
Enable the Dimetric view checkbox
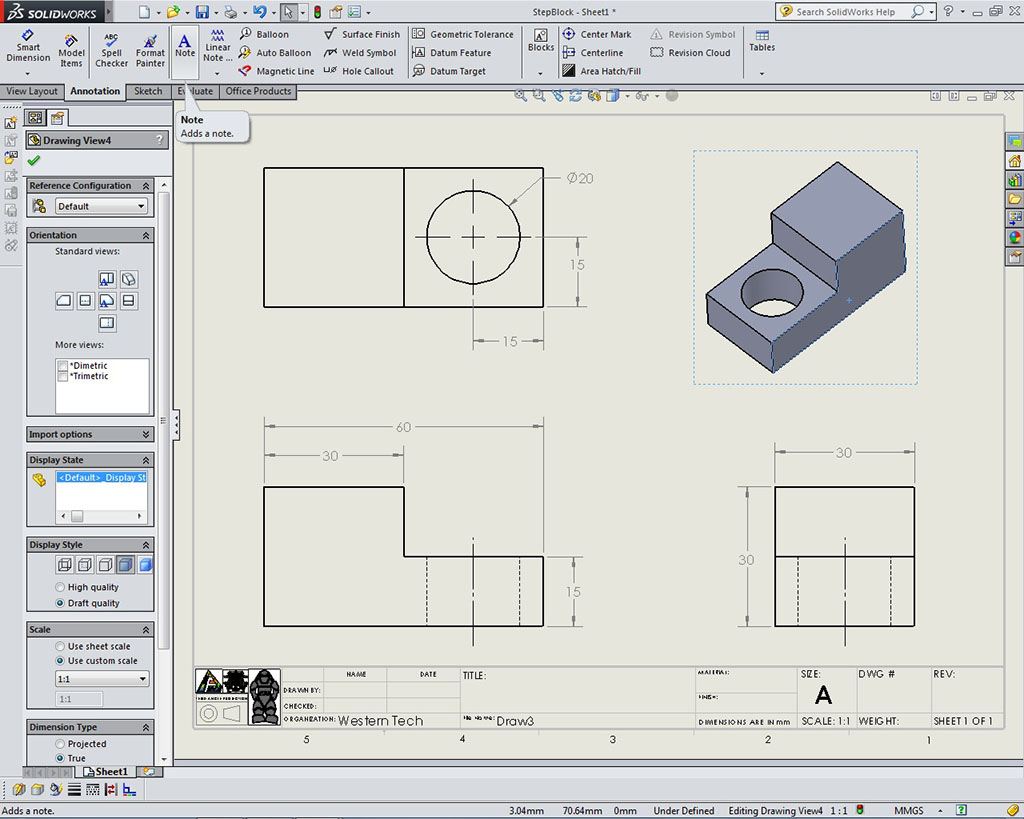pyautogui.click(x=64, y=366)
